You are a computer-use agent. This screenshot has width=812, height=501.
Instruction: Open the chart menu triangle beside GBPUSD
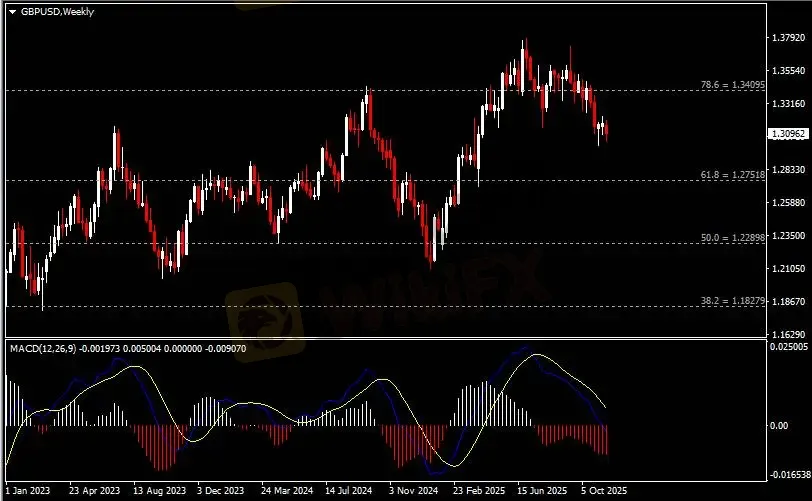pyautogui.click(x=12, y=12)
